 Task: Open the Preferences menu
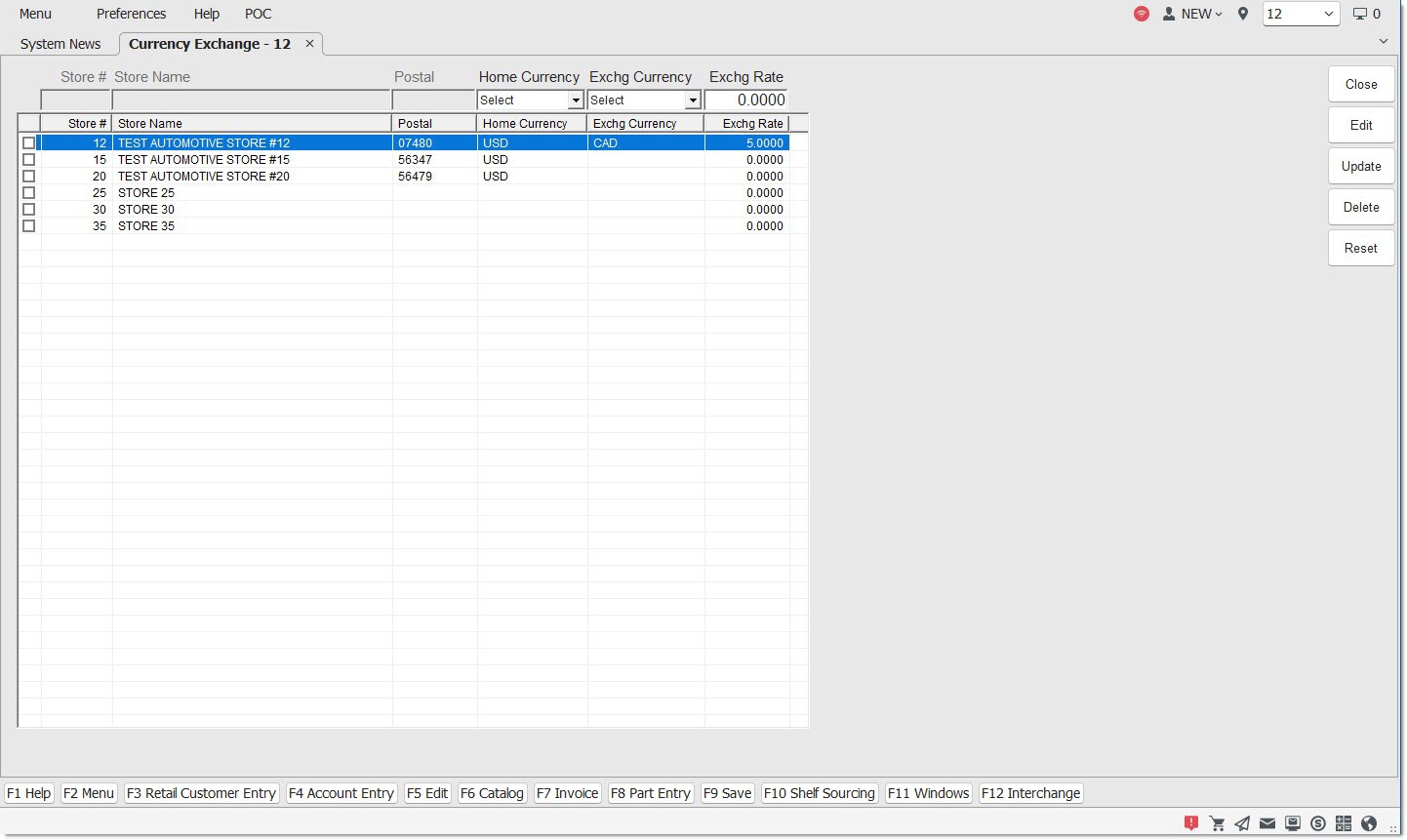tap(131, 14)
